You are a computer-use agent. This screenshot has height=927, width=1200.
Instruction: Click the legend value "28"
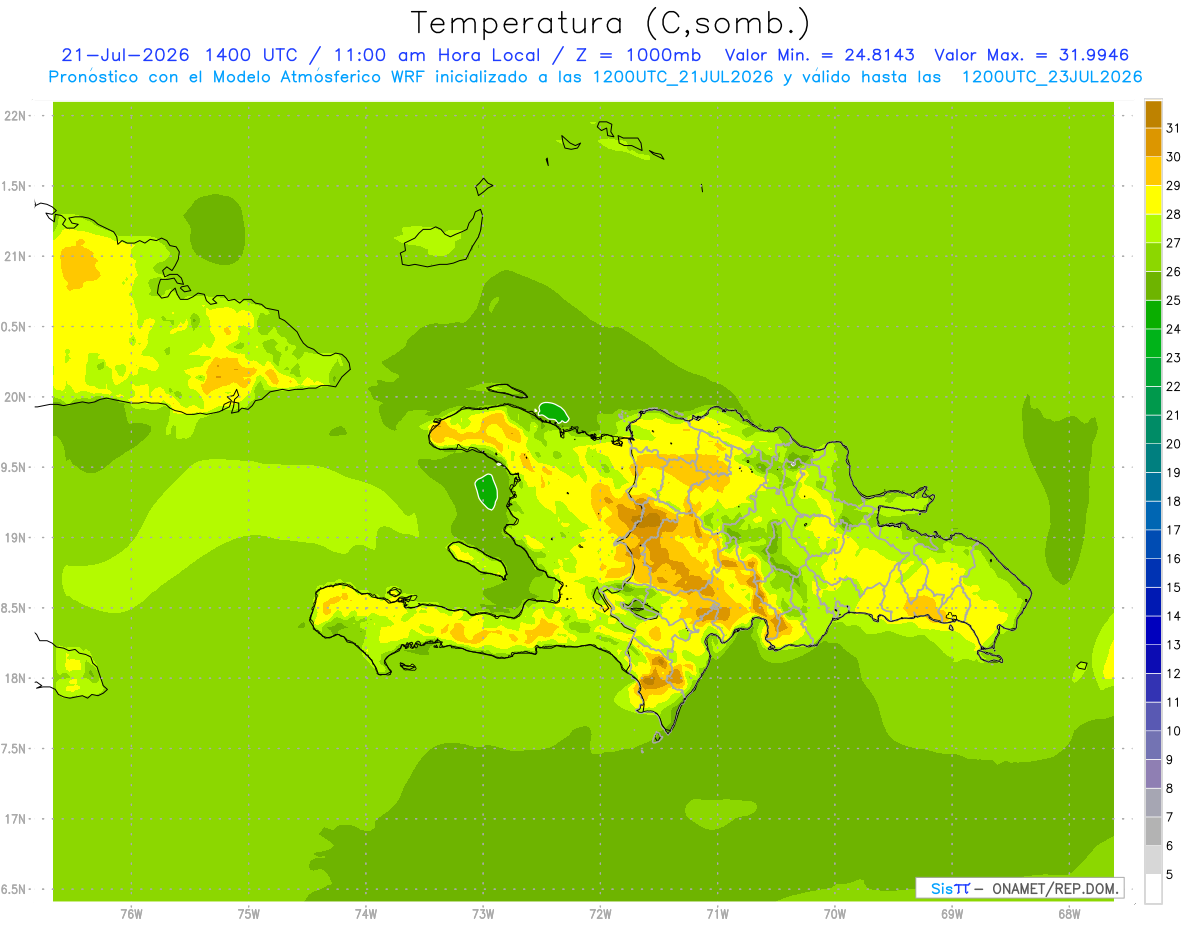pos(1173,213)
